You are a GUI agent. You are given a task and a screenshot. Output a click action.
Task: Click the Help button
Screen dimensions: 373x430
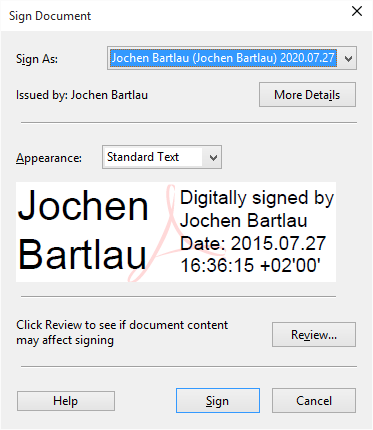pos(66,401)
